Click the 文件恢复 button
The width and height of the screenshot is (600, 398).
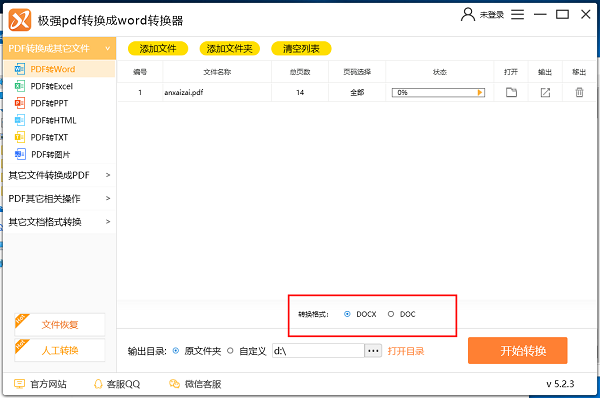[60, 325]
